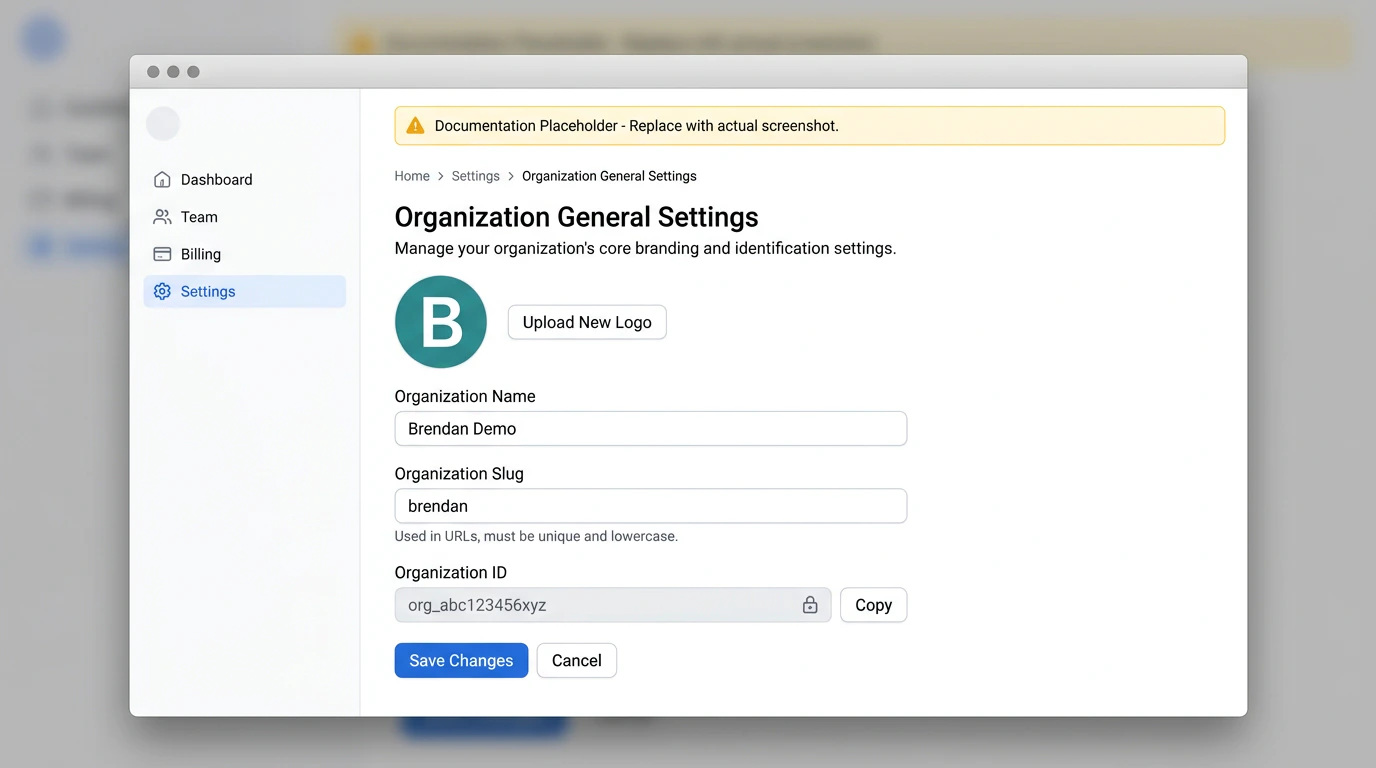Click the gray avatar circle above the sidebar
The height and width of the screenshot is (768, 1376).
tap(163, 123)
